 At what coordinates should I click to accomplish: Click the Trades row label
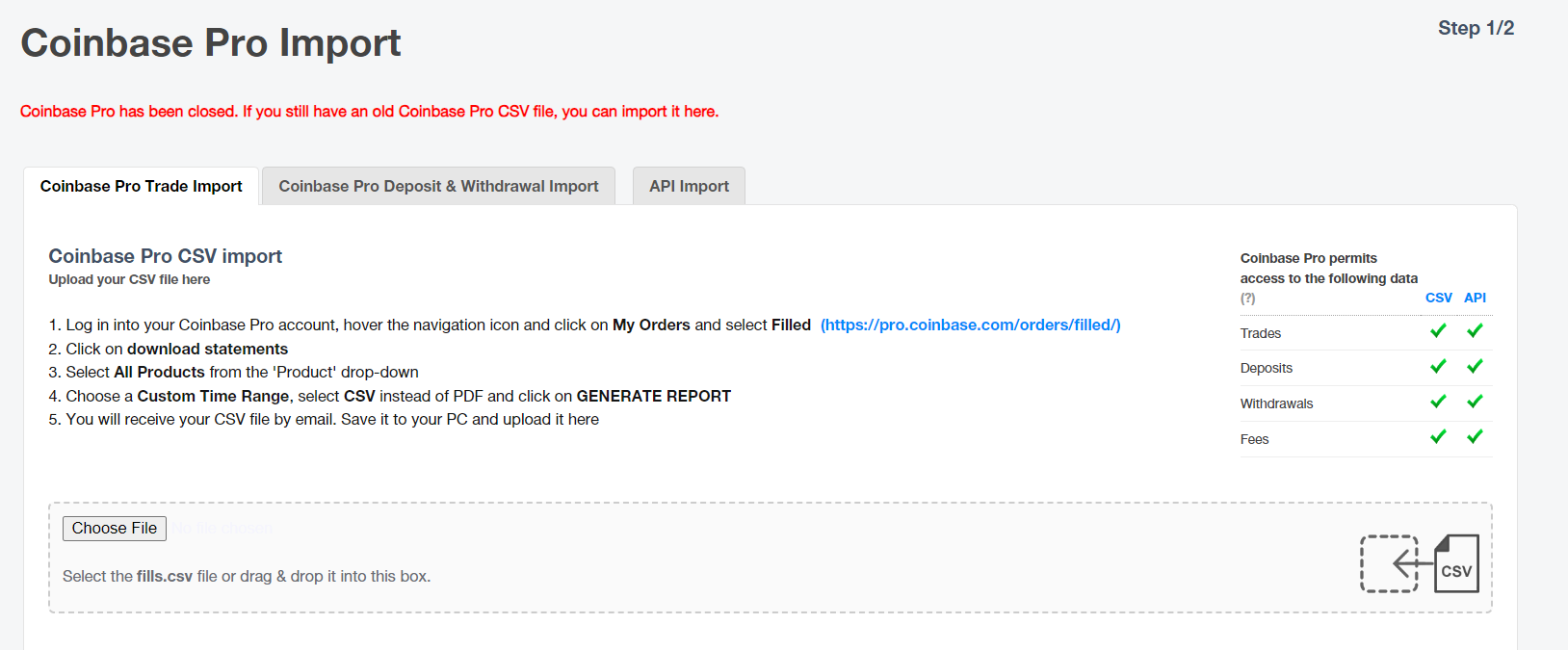tap(1261, 333)
